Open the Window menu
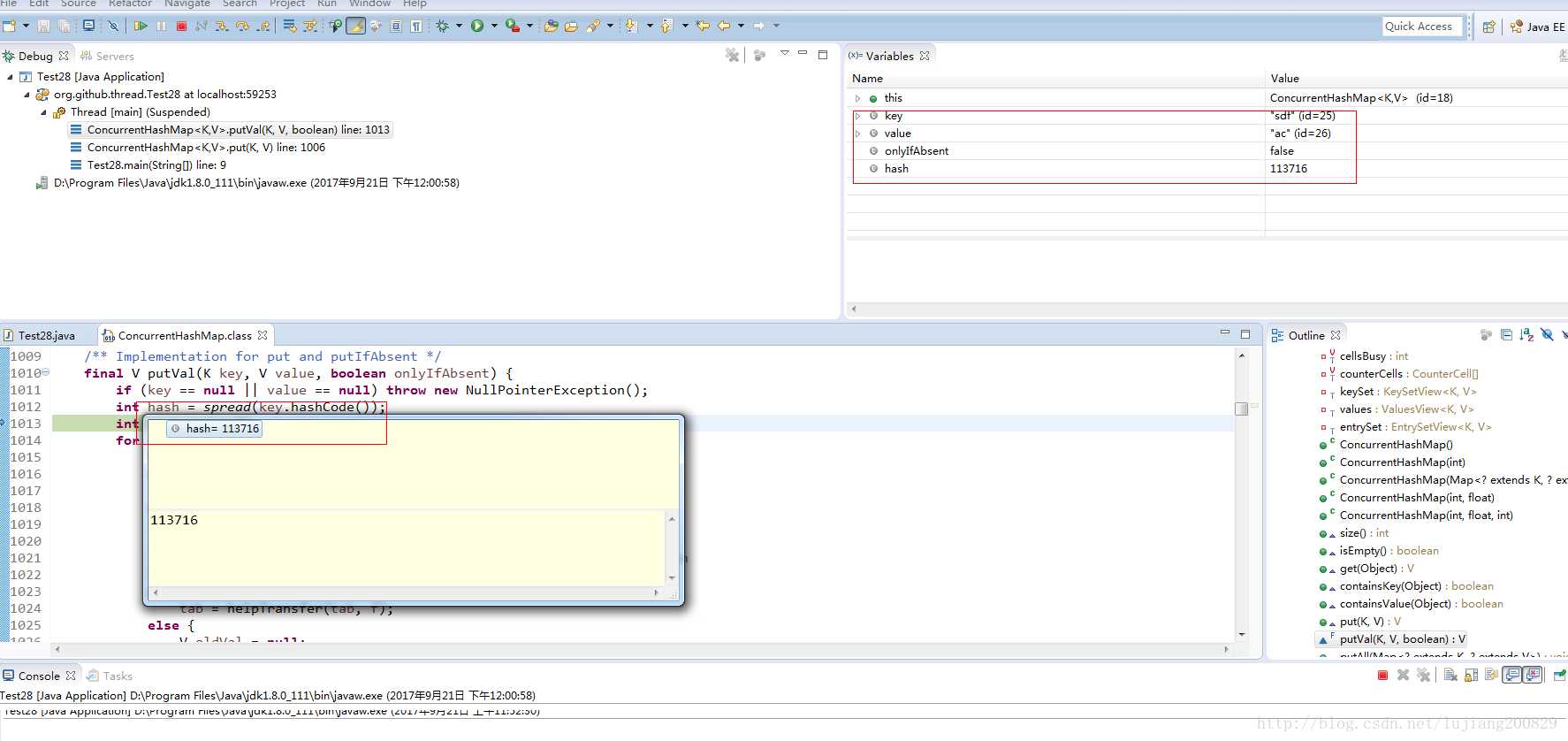The height and width of the screenshot is (741, 1568). click(x=369, y=4)
